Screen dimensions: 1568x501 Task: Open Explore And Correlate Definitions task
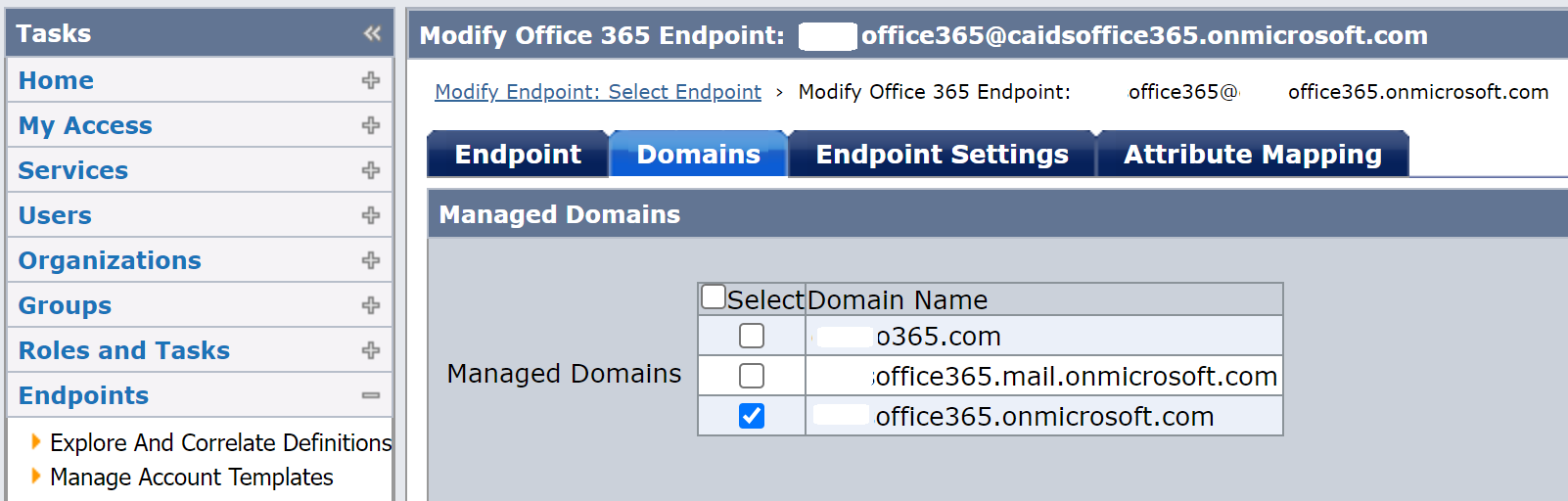tap(220, 443)
